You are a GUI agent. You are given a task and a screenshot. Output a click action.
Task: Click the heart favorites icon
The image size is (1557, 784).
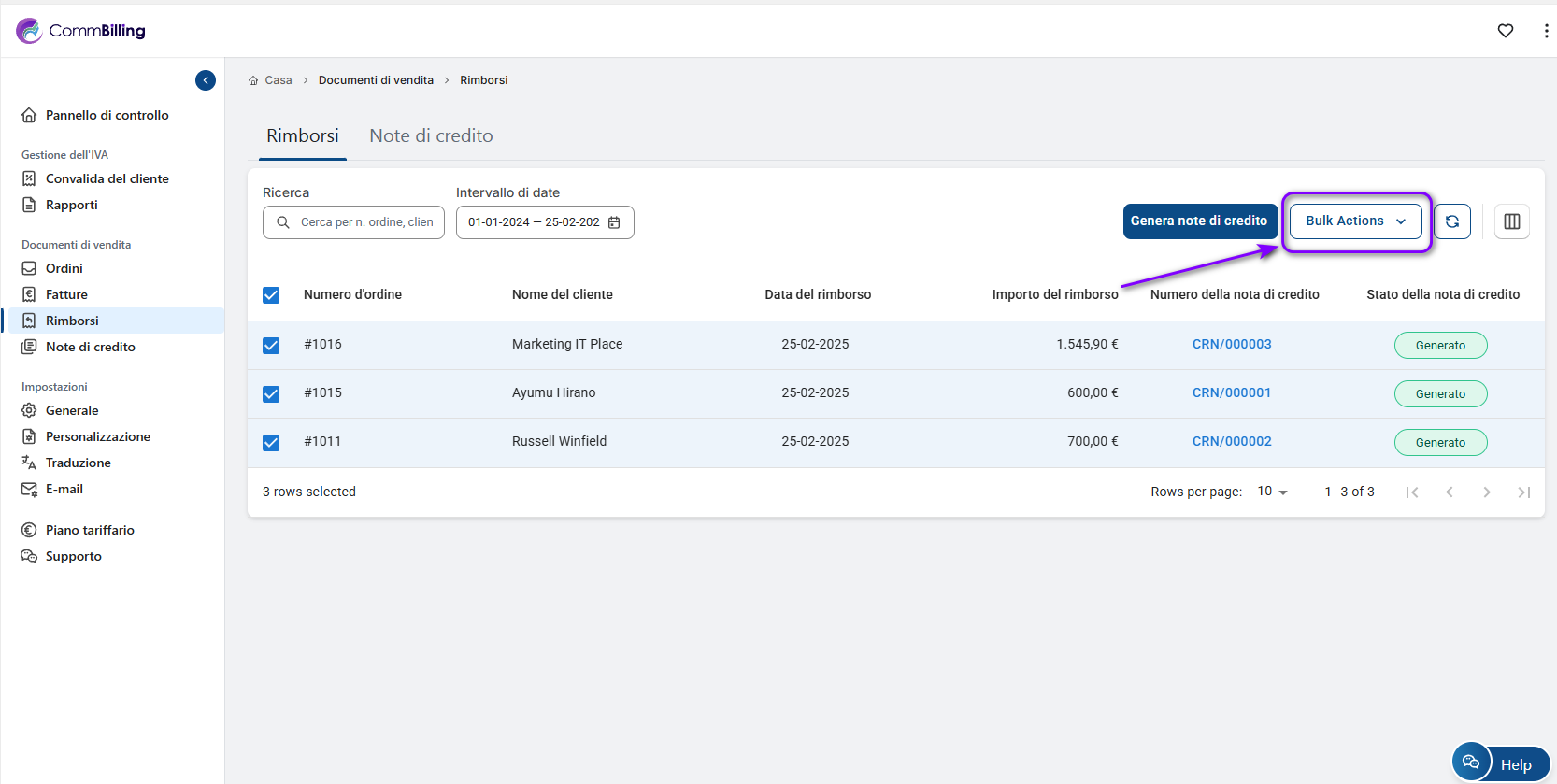pos(1505,31)
